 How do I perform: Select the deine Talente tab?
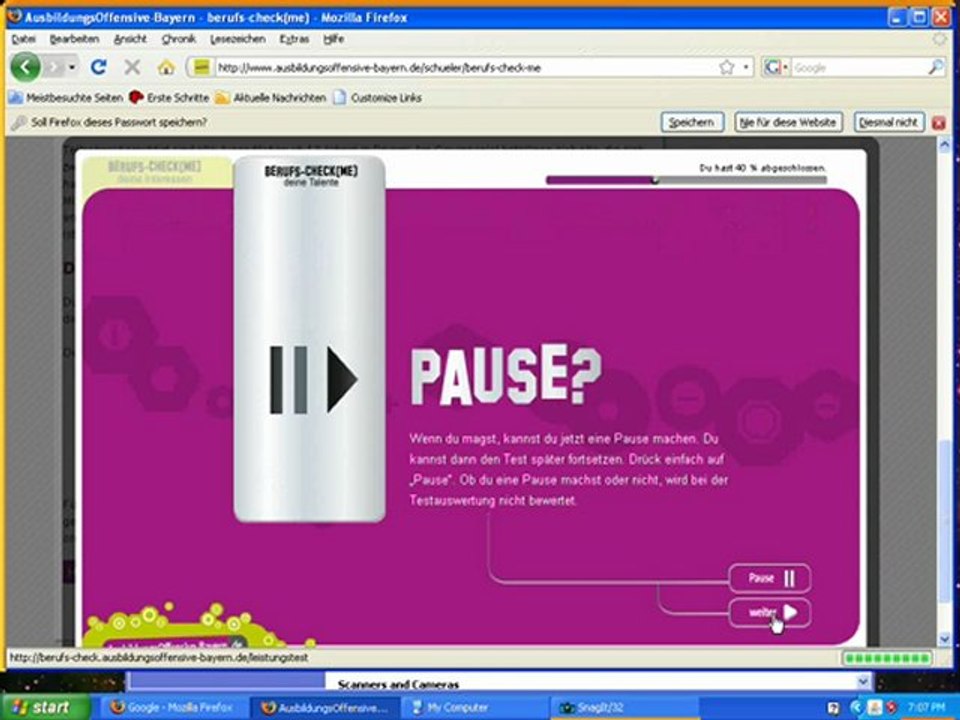pyautogui.click(x=310, y=175)
